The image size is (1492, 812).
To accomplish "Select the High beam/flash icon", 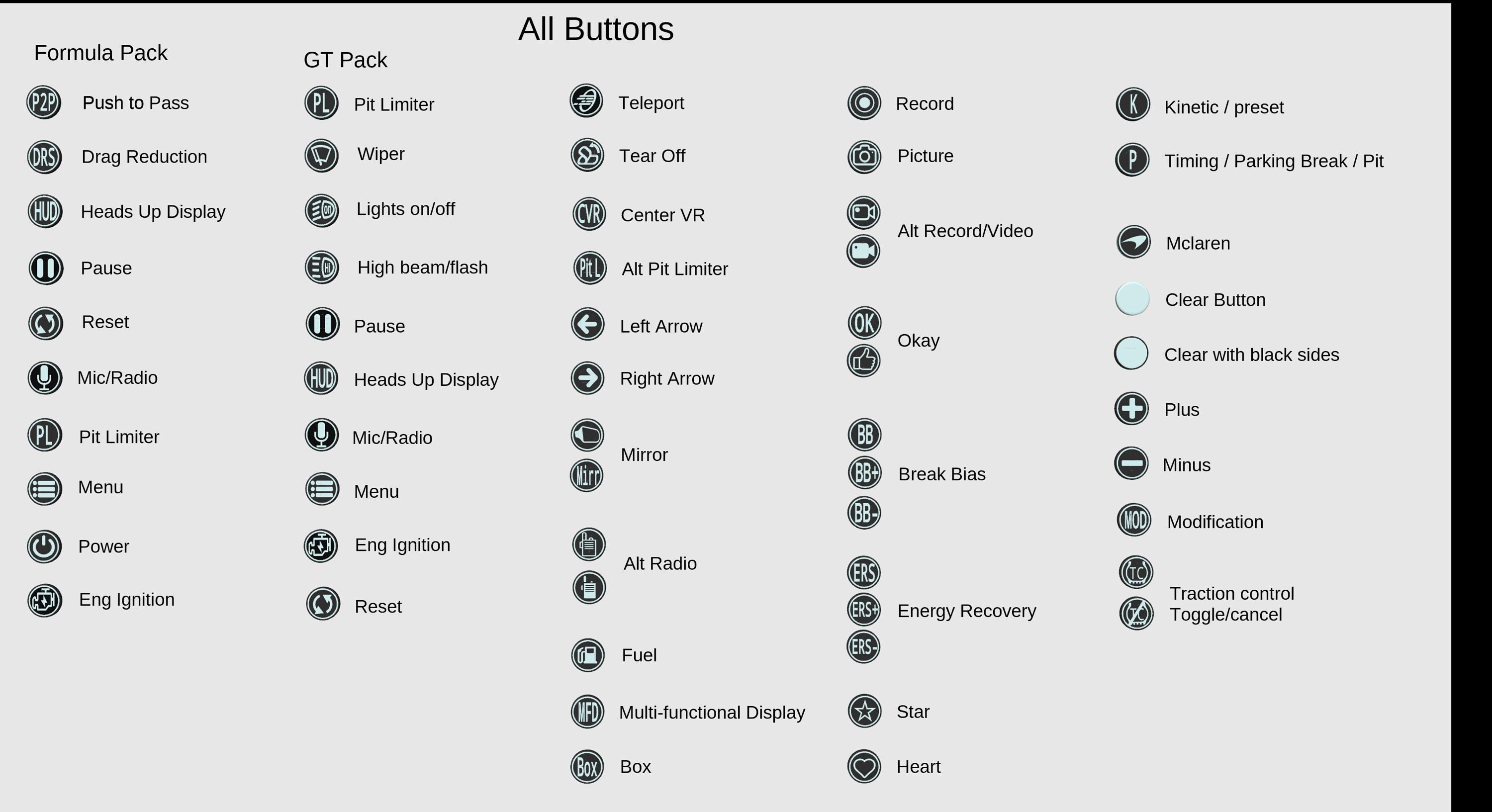I will [x=322, y=267].
